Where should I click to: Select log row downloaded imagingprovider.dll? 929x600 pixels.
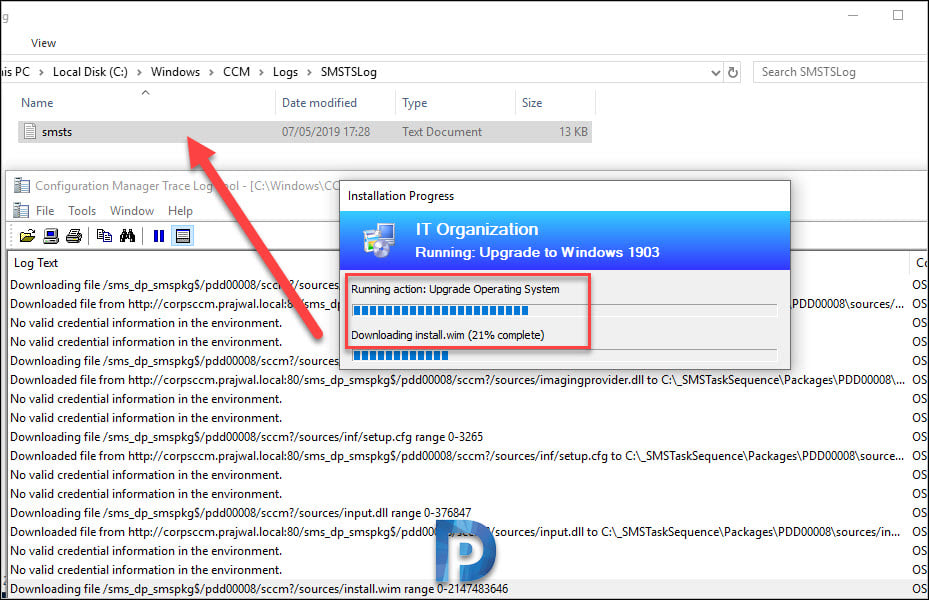tap(457, 380)
